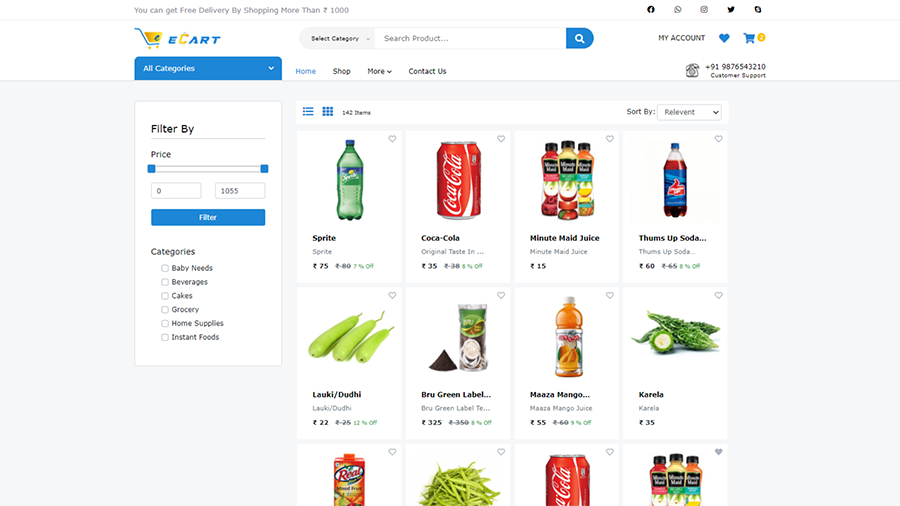Open the Facebook social icon
Image resolution: width=900 pixels, height=506 pixels.
(650, 9)
